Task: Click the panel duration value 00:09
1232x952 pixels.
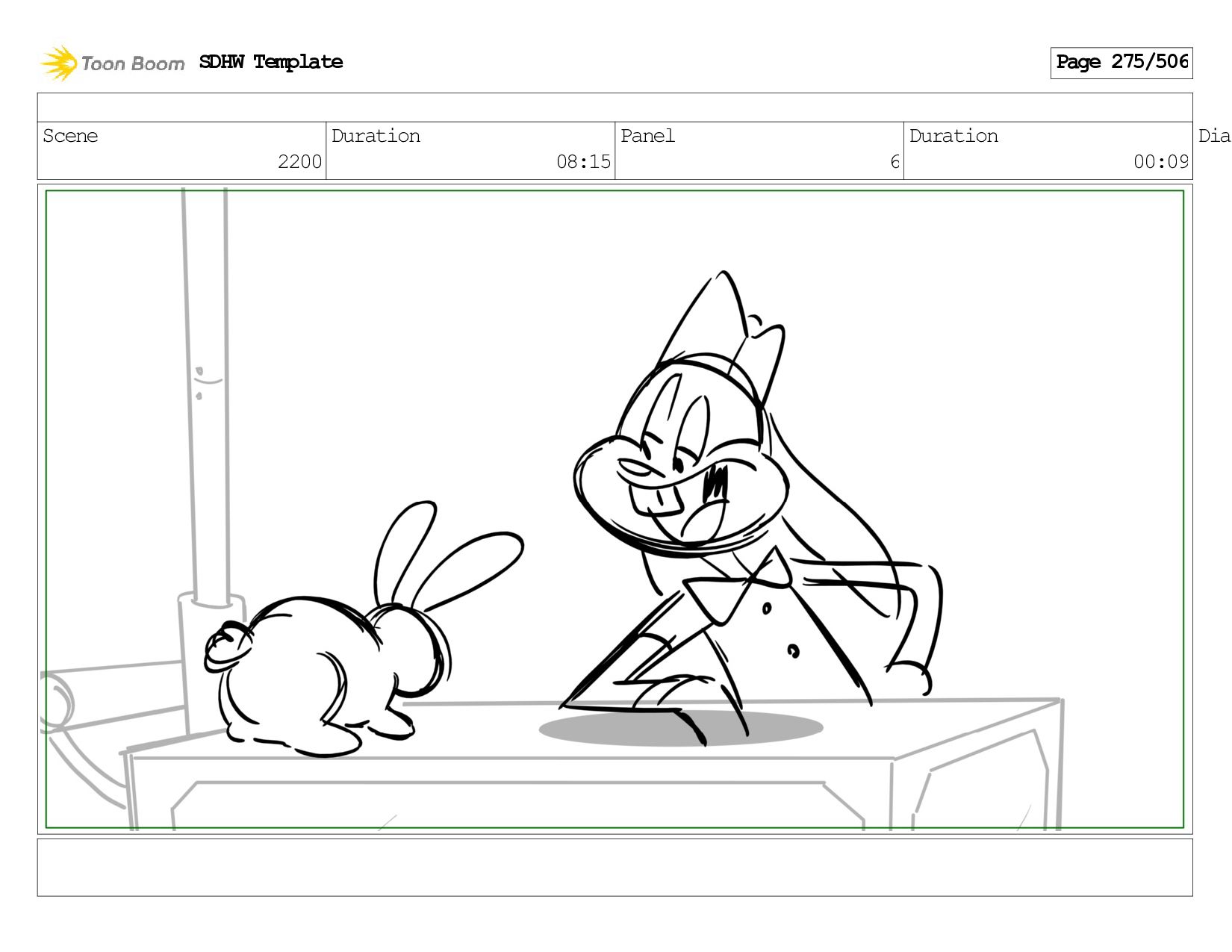Action: coord(1161,162)
